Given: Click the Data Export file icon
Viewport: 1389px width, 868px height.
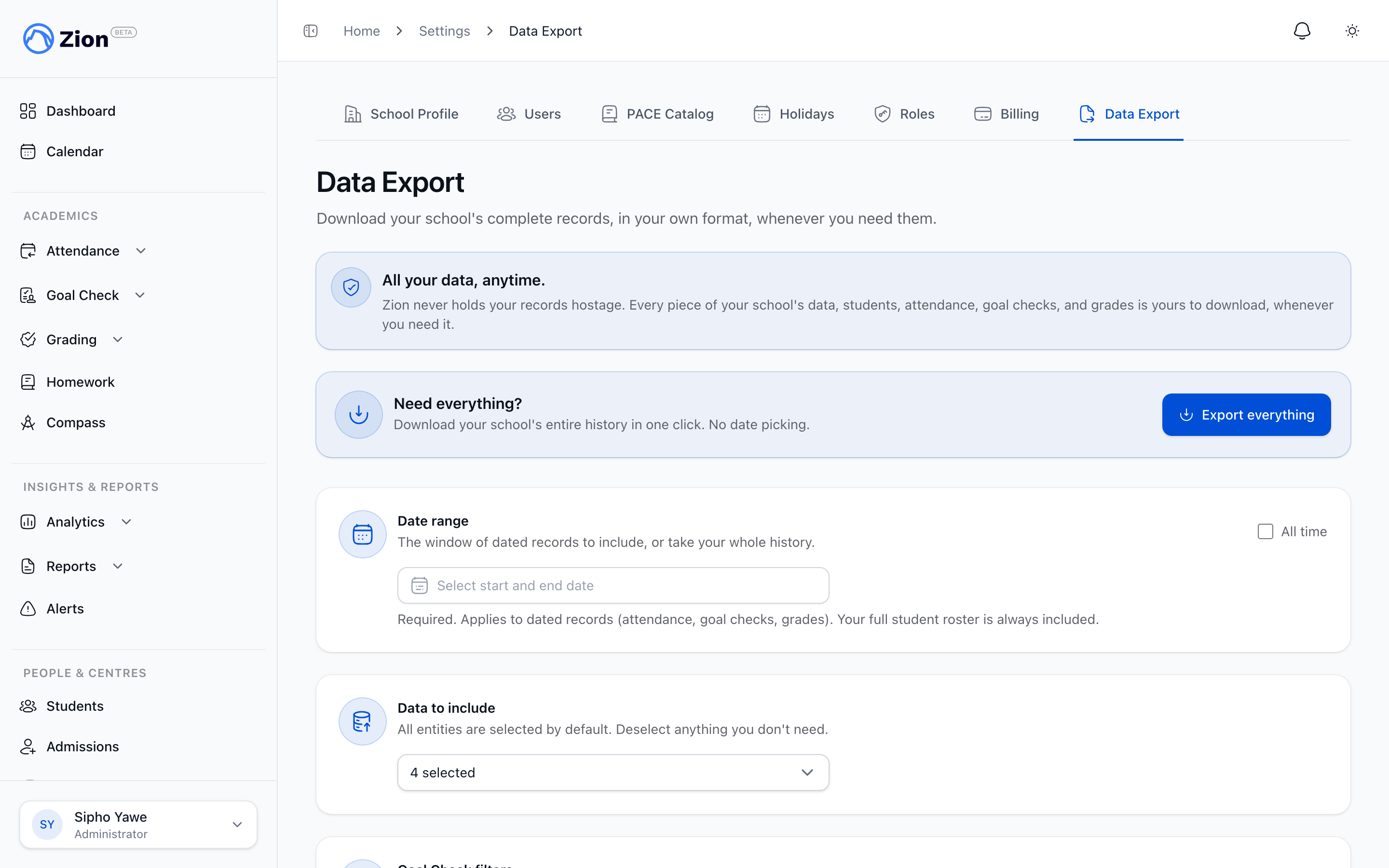Looking at the screenshot, I should point(1087,114).
